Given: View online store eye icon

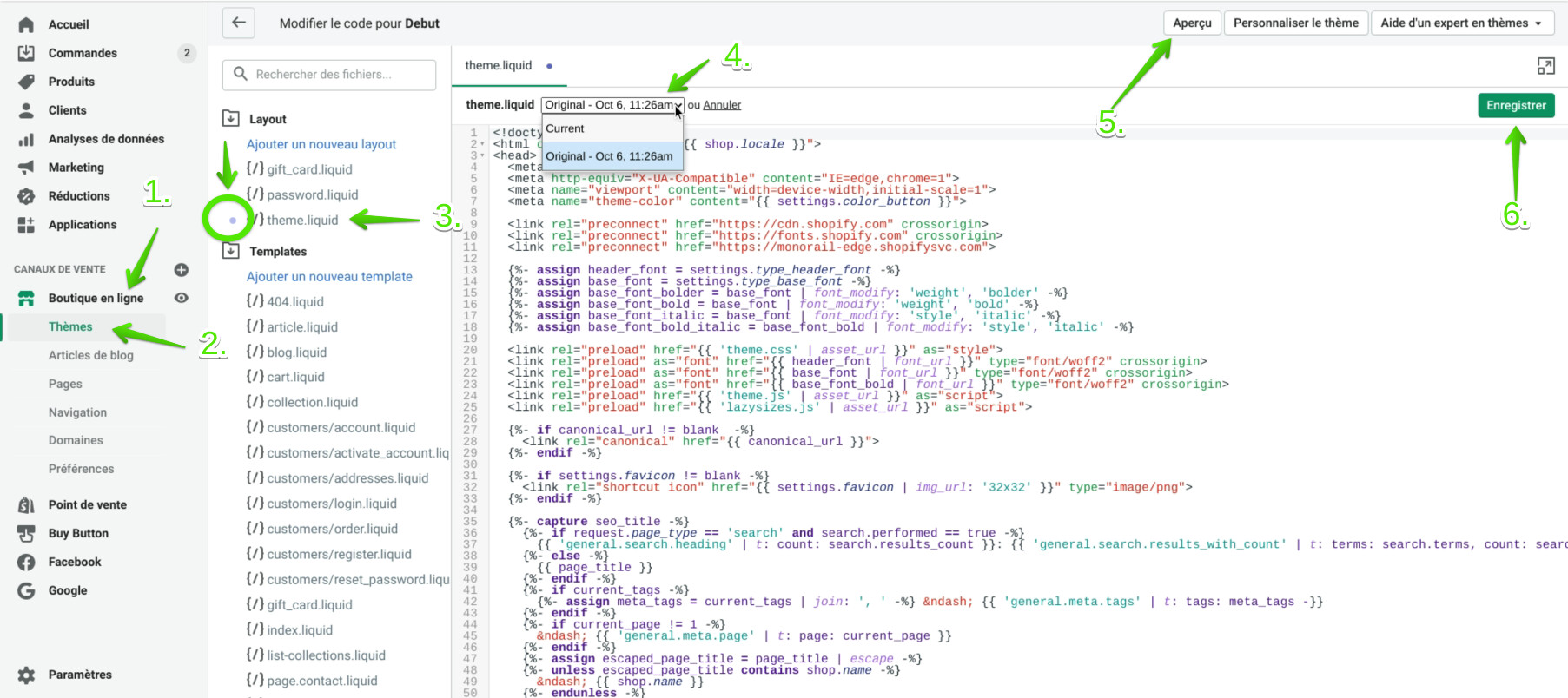Looking at the screenshot, I should (x=182, y=298).
